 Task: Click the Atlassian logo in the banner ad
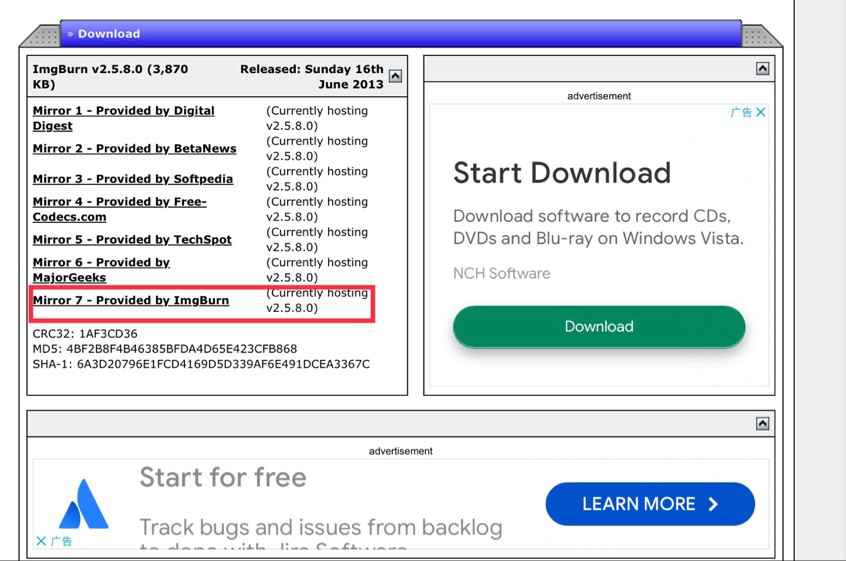[x=84, y=504]
